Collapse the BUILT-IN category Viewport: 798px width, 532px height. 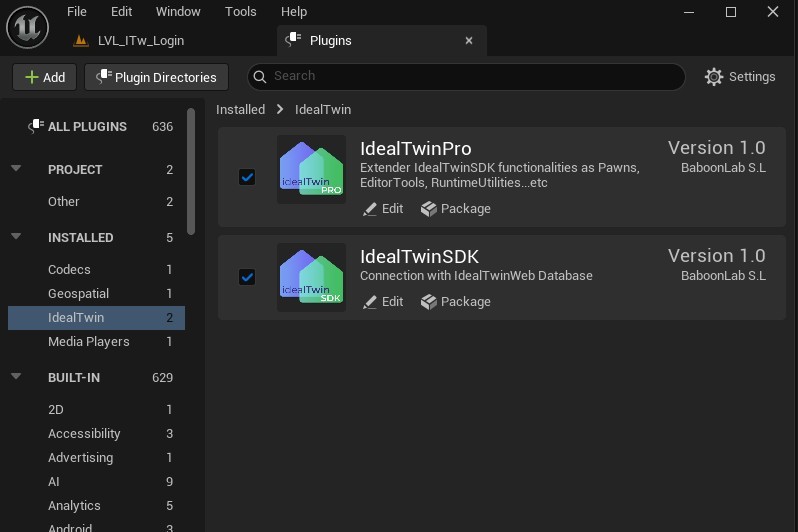(x=16, y=377)
